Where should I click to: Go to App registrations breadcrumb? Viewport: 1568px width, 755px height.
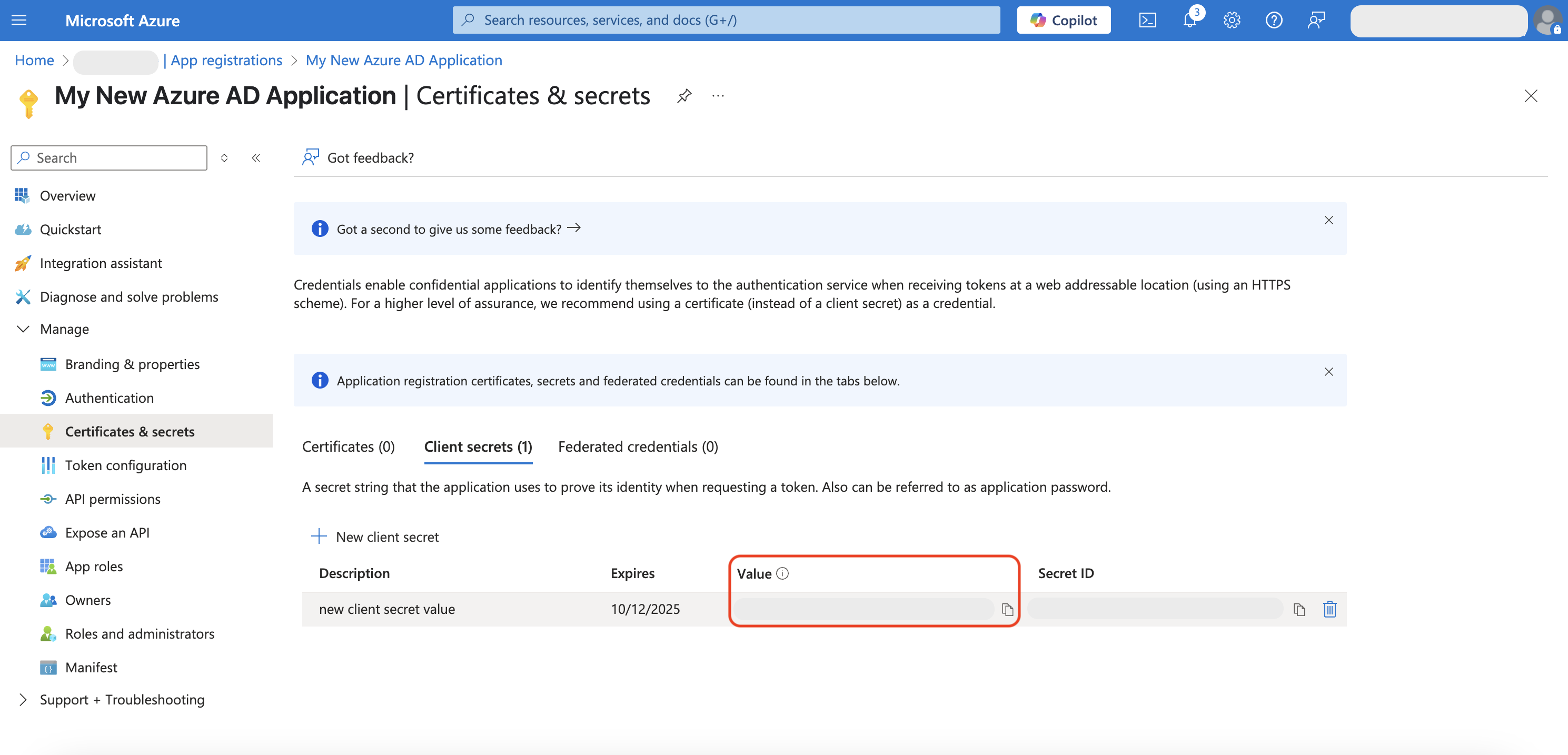[x=226, y=59]
